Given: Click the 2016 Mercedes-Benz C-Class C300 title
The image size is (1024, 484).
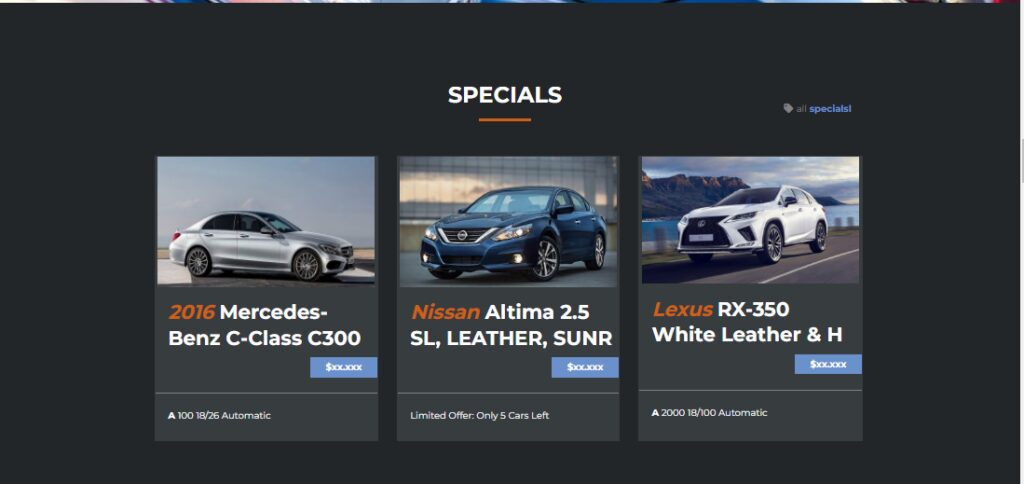Looking at the screenshot, I should [x=264, y=325].
